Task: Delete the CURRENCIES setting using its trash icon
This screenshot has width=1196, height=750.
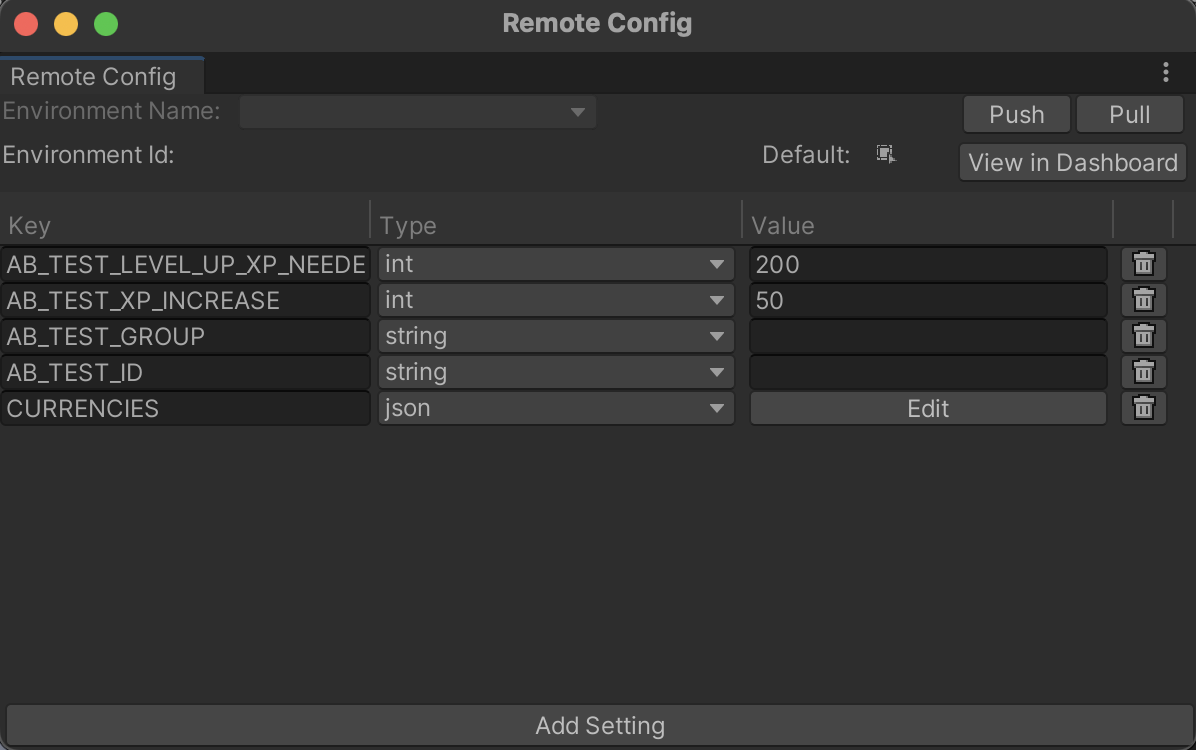Action: (x=1143, y=408)
